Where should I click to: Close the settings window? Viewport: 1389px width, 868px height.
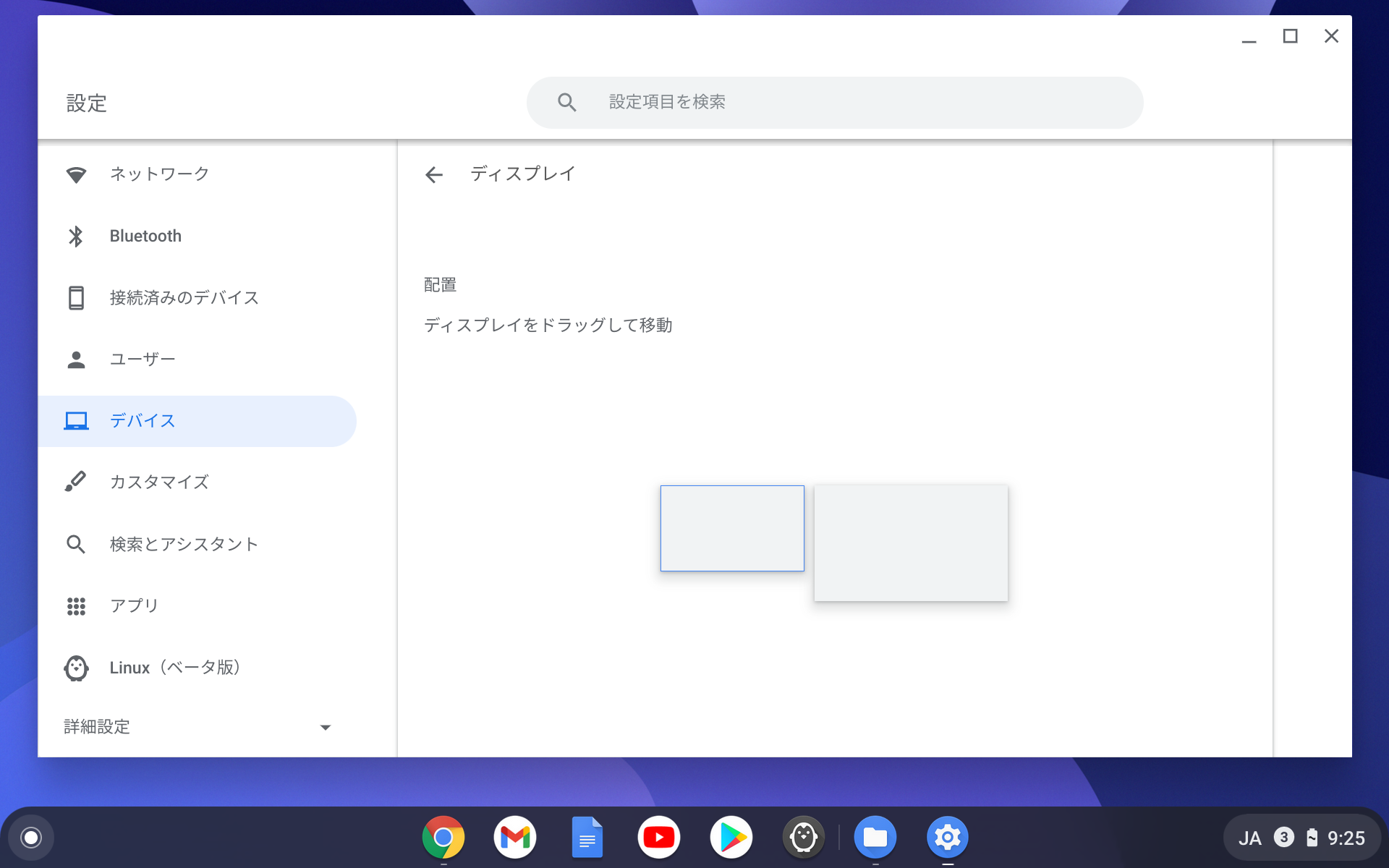tap(1331, 36)
